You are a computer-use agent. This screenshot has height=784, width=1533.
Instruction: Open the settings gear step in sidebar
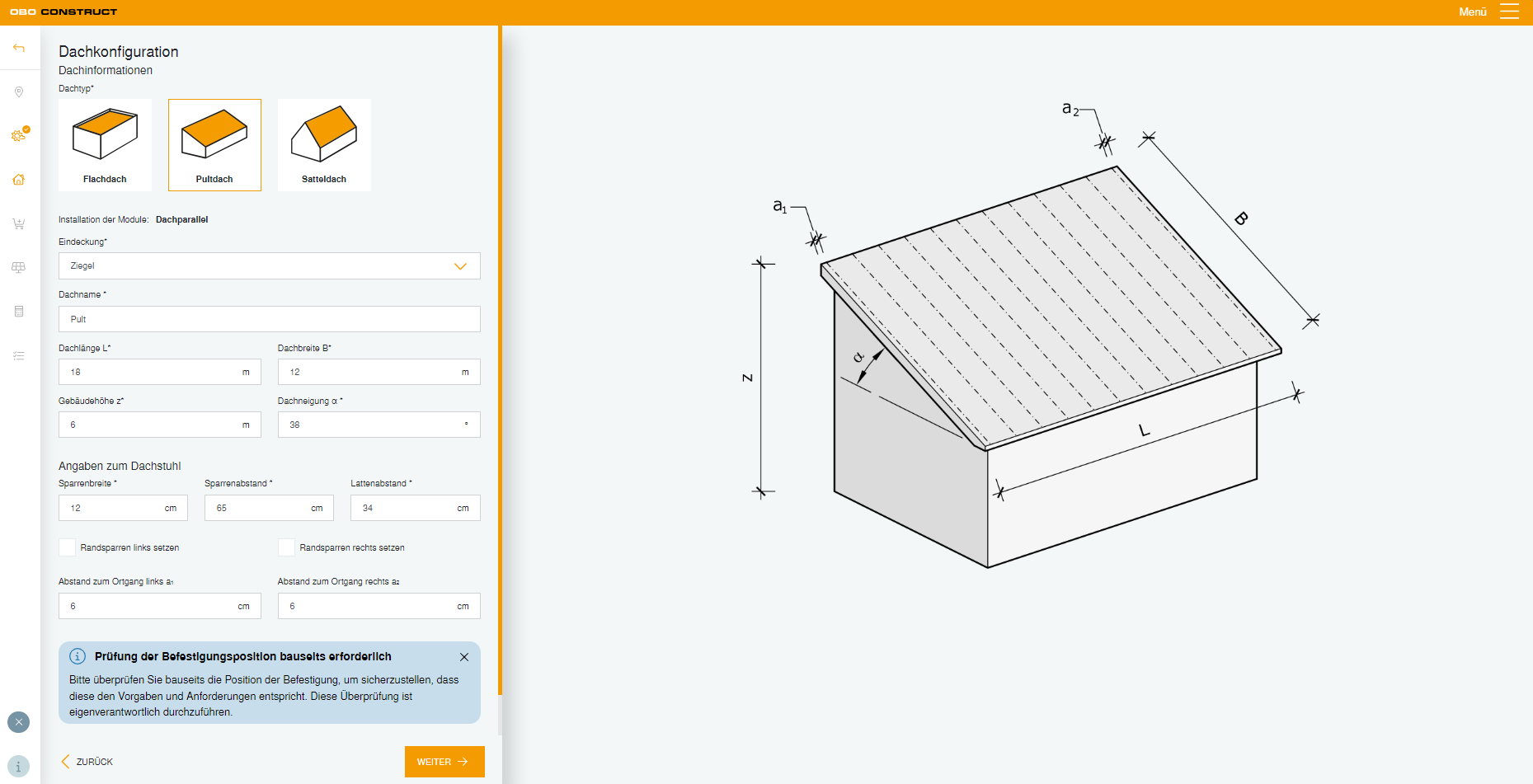(x=18, y=136)
